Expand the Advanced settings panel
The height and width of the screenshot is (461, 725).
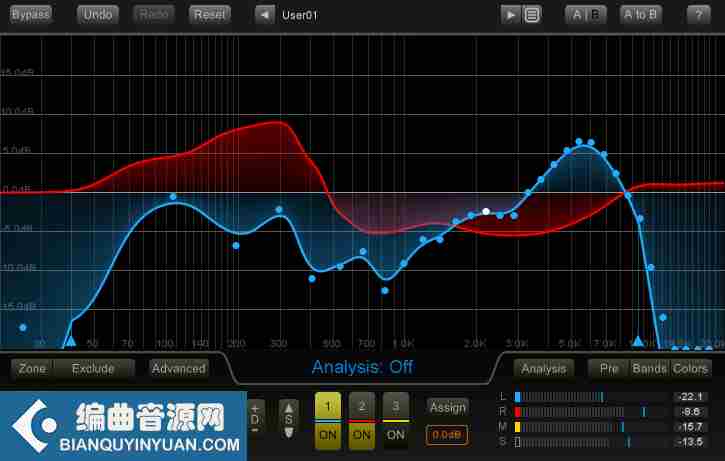pos(178,369)
